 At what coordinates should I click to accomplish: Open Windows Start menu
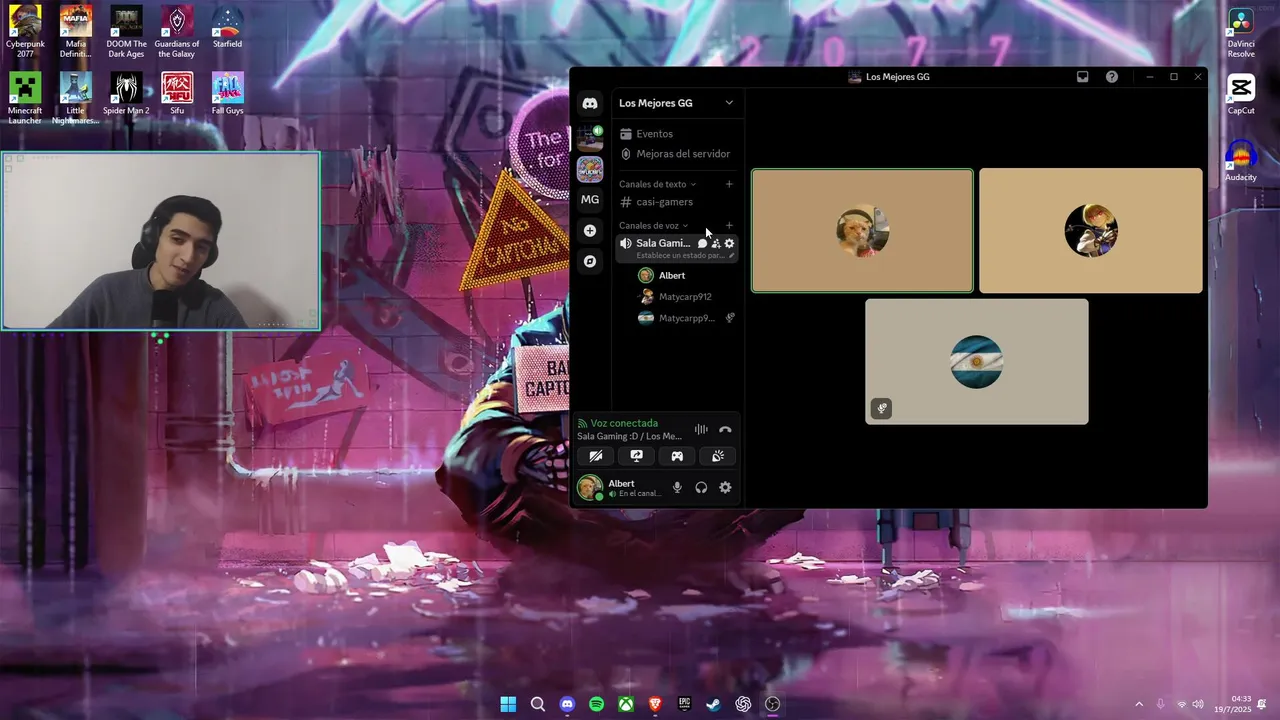pos(508,704)
